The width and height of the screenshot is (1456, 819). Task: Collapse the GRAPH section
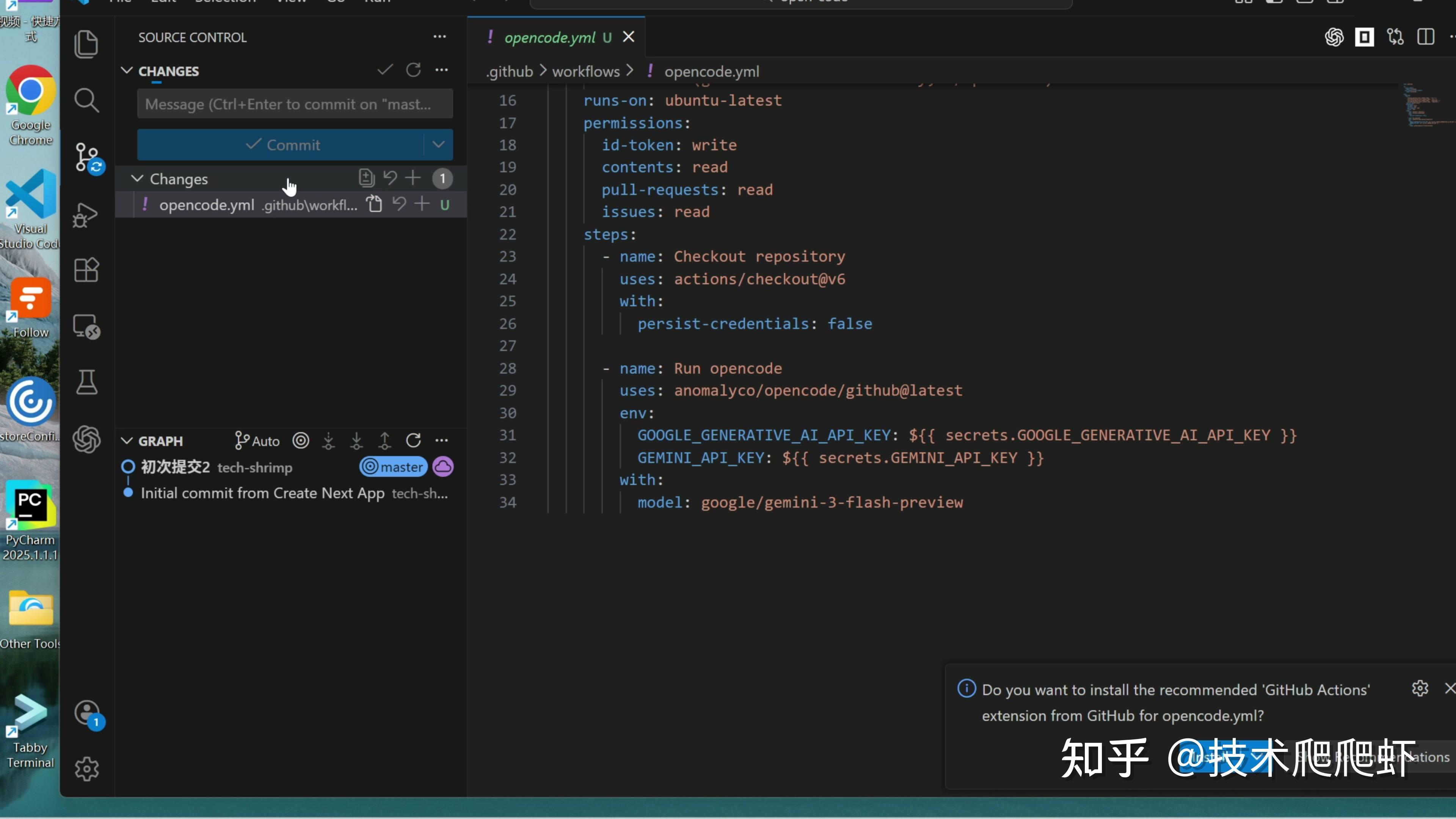click(127, 441)
